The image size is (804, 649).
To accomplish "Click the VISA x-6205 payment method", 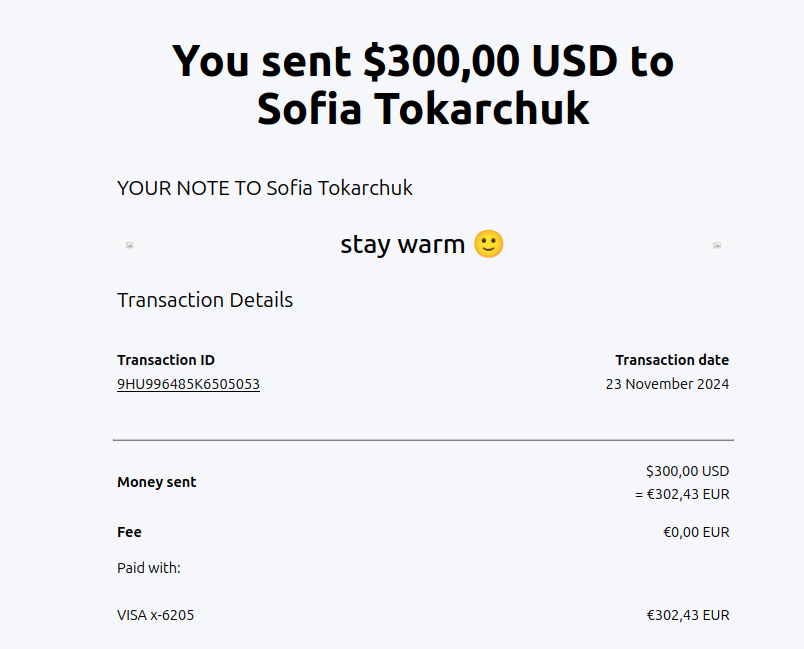I will point(156,615).
